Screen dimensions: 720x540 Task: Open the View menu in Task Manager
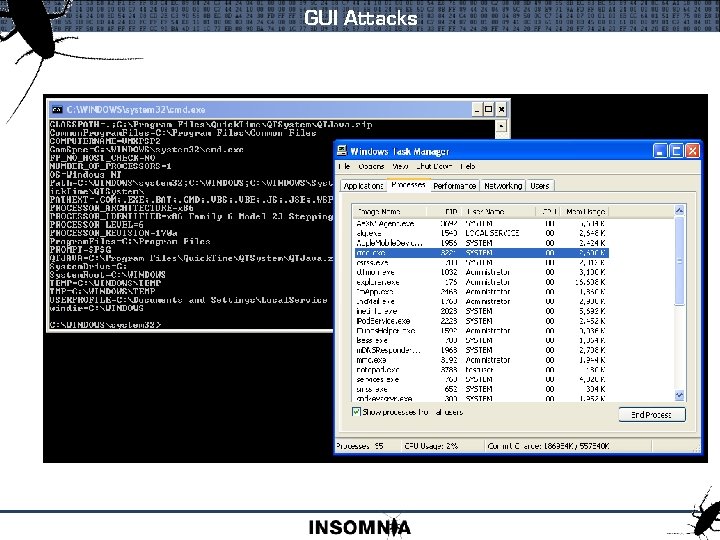point(400,166)
